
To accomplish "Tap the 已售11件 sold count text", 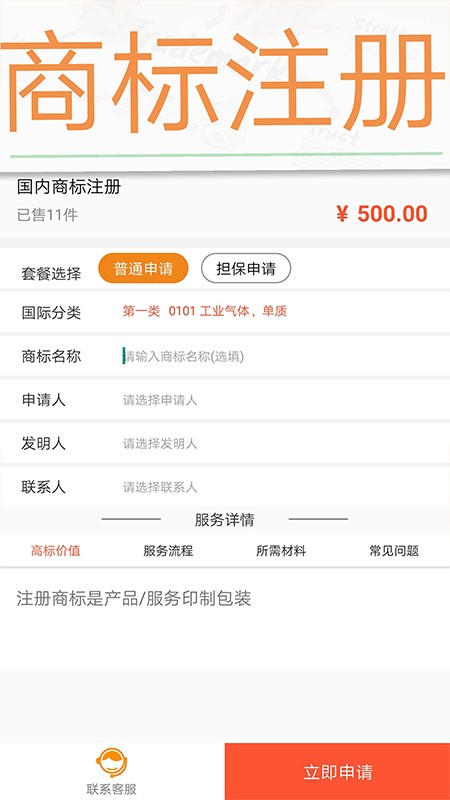I will pyautogui.click(x=47, y=215).
